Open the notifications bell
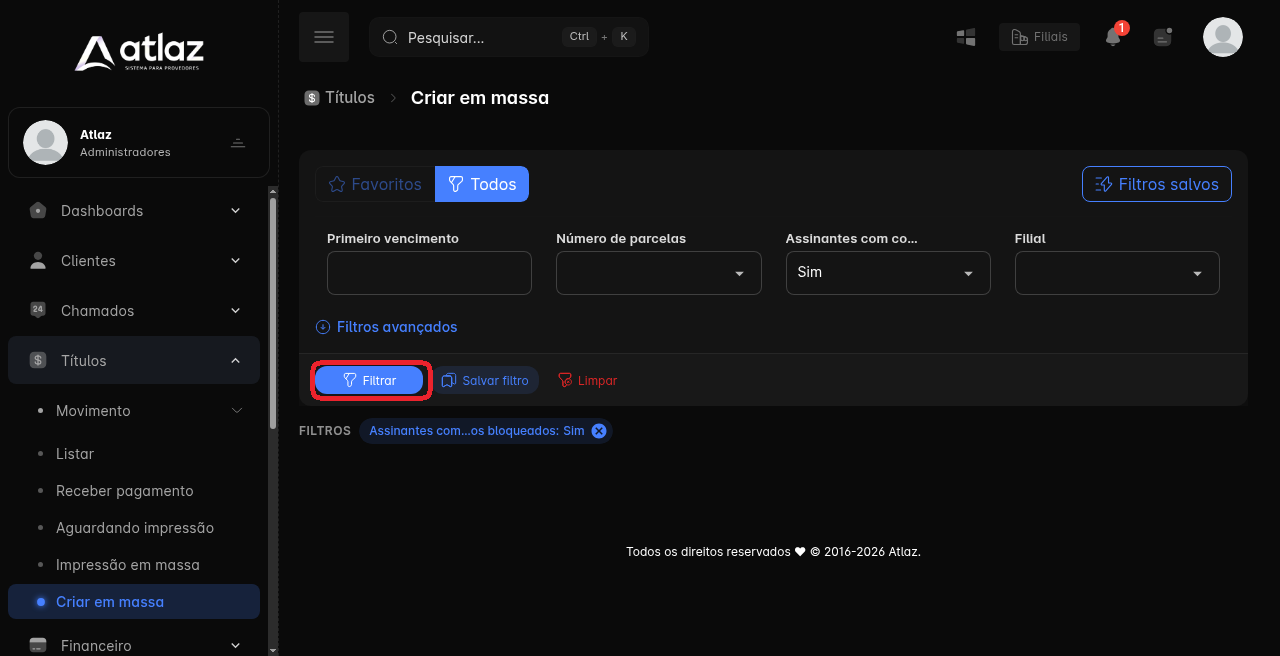Image resolution: width=1280 pixels, height=656 pixels. pyautogui.click(x=1113, y=37)
